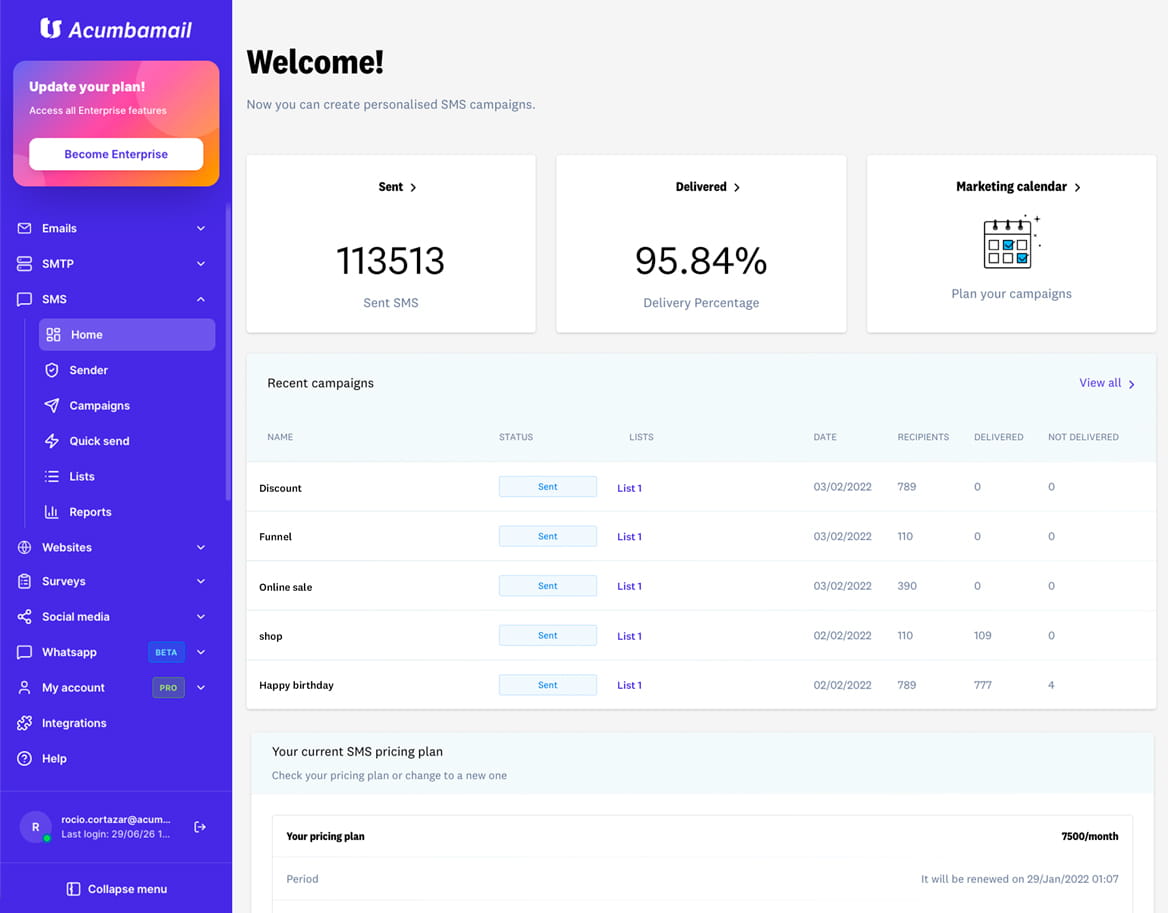This screenshot has width=1168, height=913.
Task: Expand the Surveys menu chevron
Action: 200,582
